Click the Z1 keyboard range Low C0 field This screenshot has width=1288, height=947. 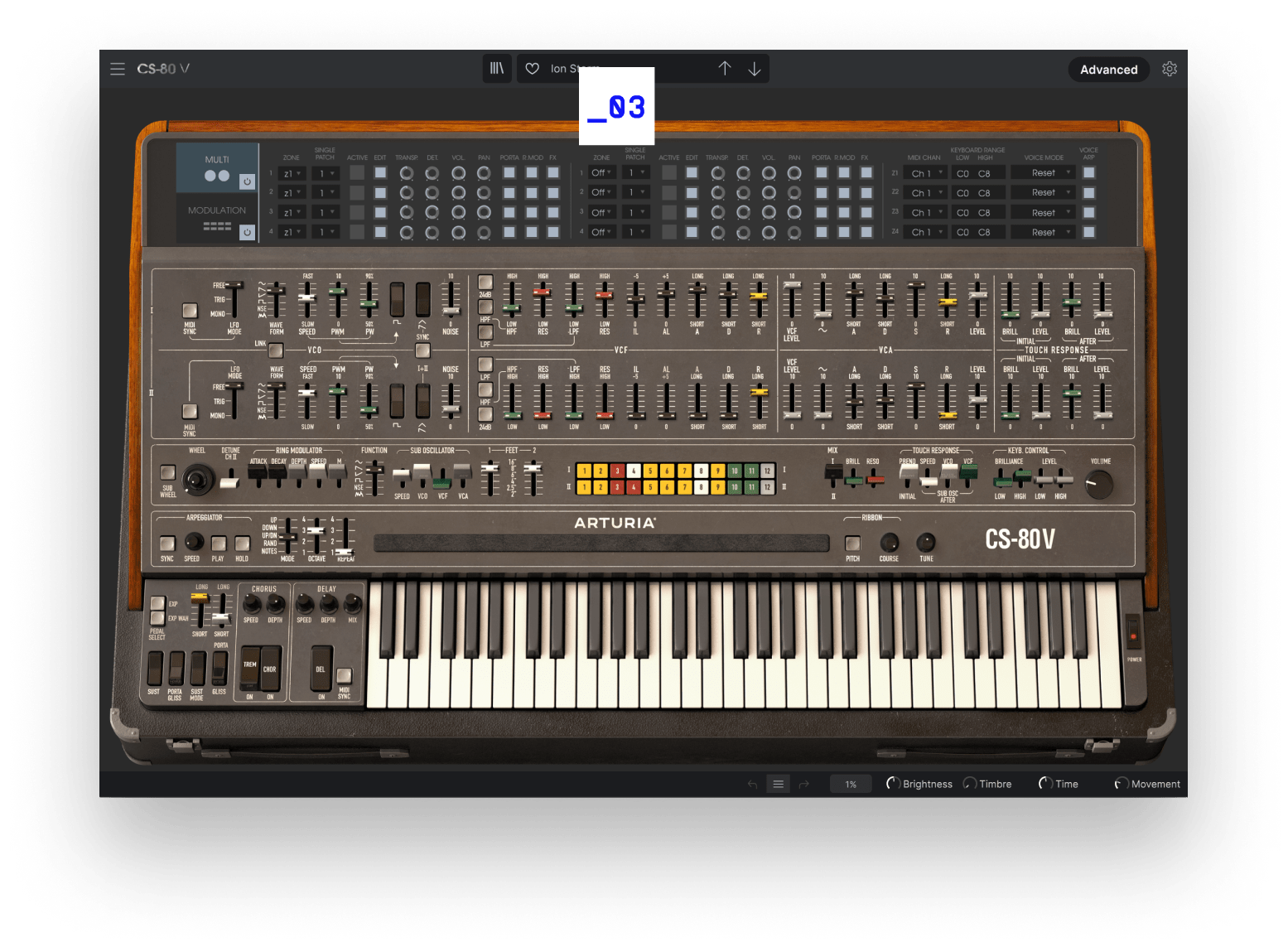(962, 173)
